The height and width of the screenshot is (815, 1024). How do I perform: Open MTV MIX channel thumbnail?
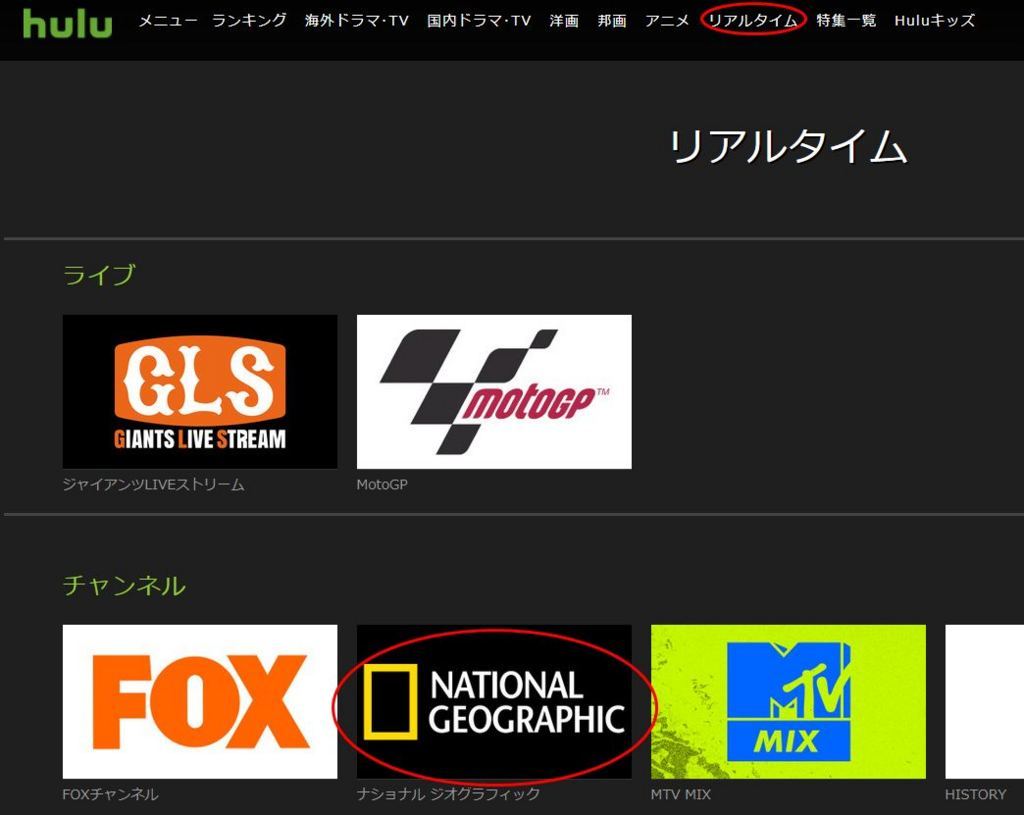788,701
